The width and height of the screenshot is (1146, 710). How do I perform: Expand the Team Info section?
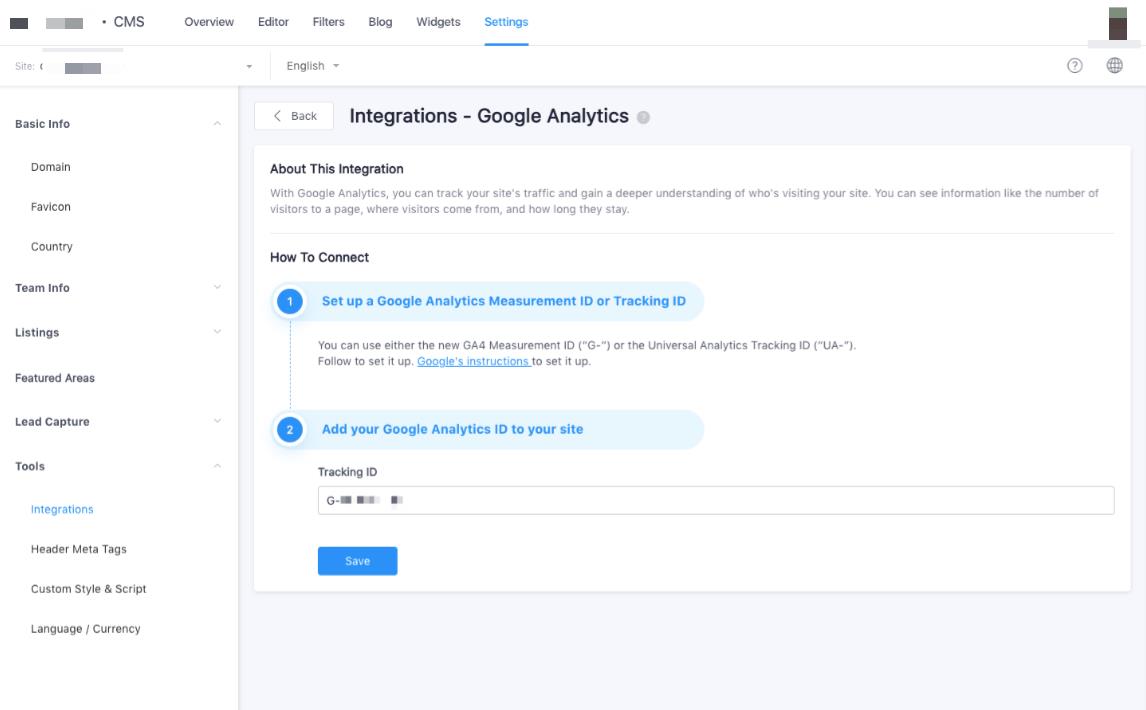118,288
